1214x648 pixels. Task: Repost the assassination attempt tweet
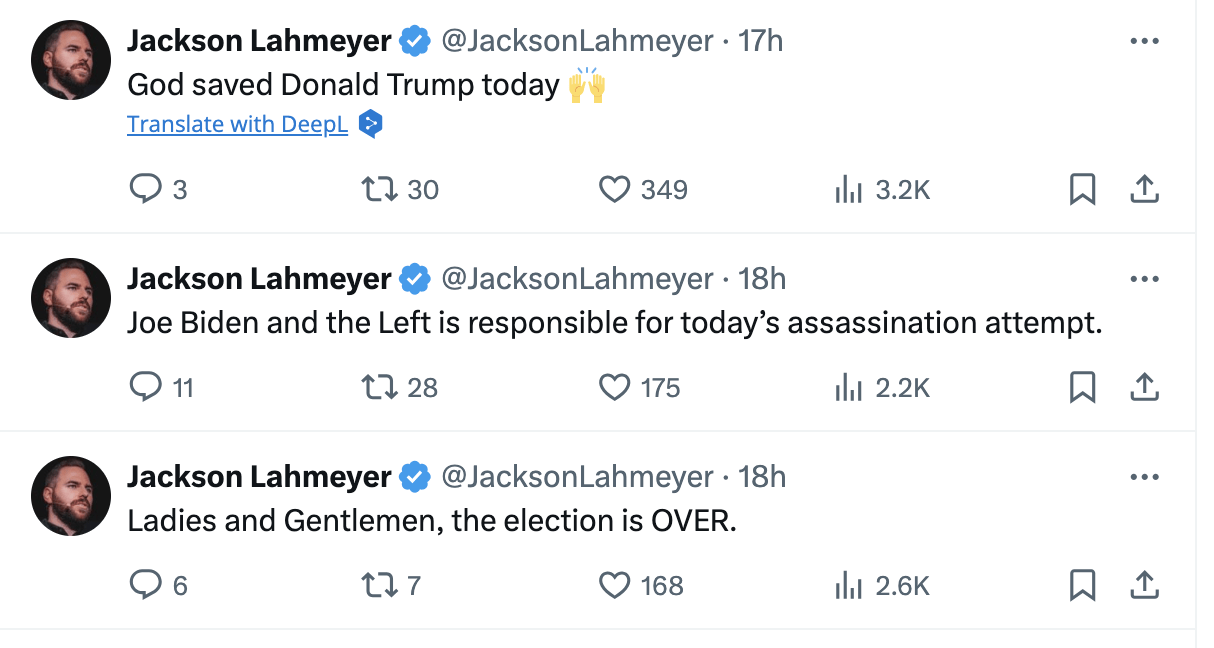381,387
